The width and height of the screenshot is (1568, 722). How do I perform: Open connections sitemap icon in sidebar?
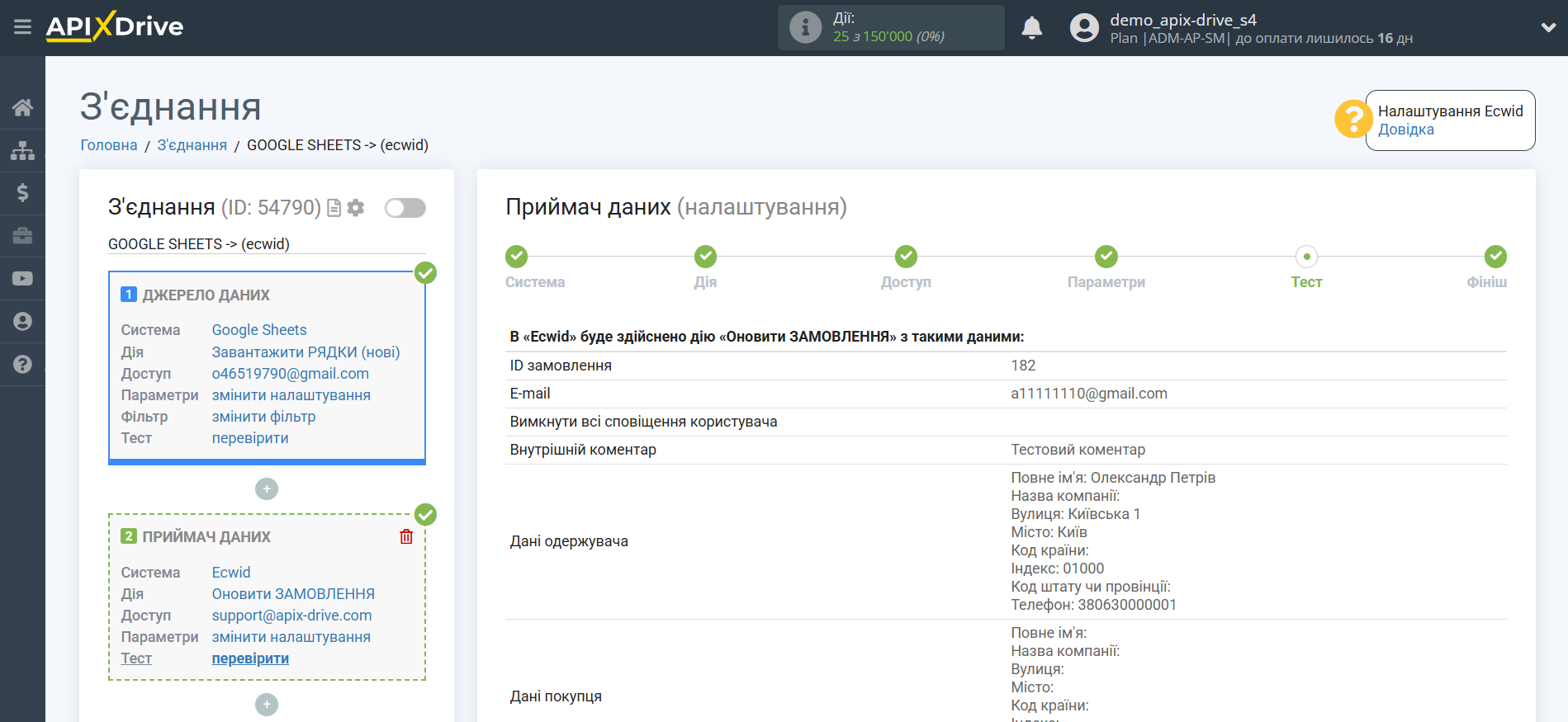[x=22, y=150]
